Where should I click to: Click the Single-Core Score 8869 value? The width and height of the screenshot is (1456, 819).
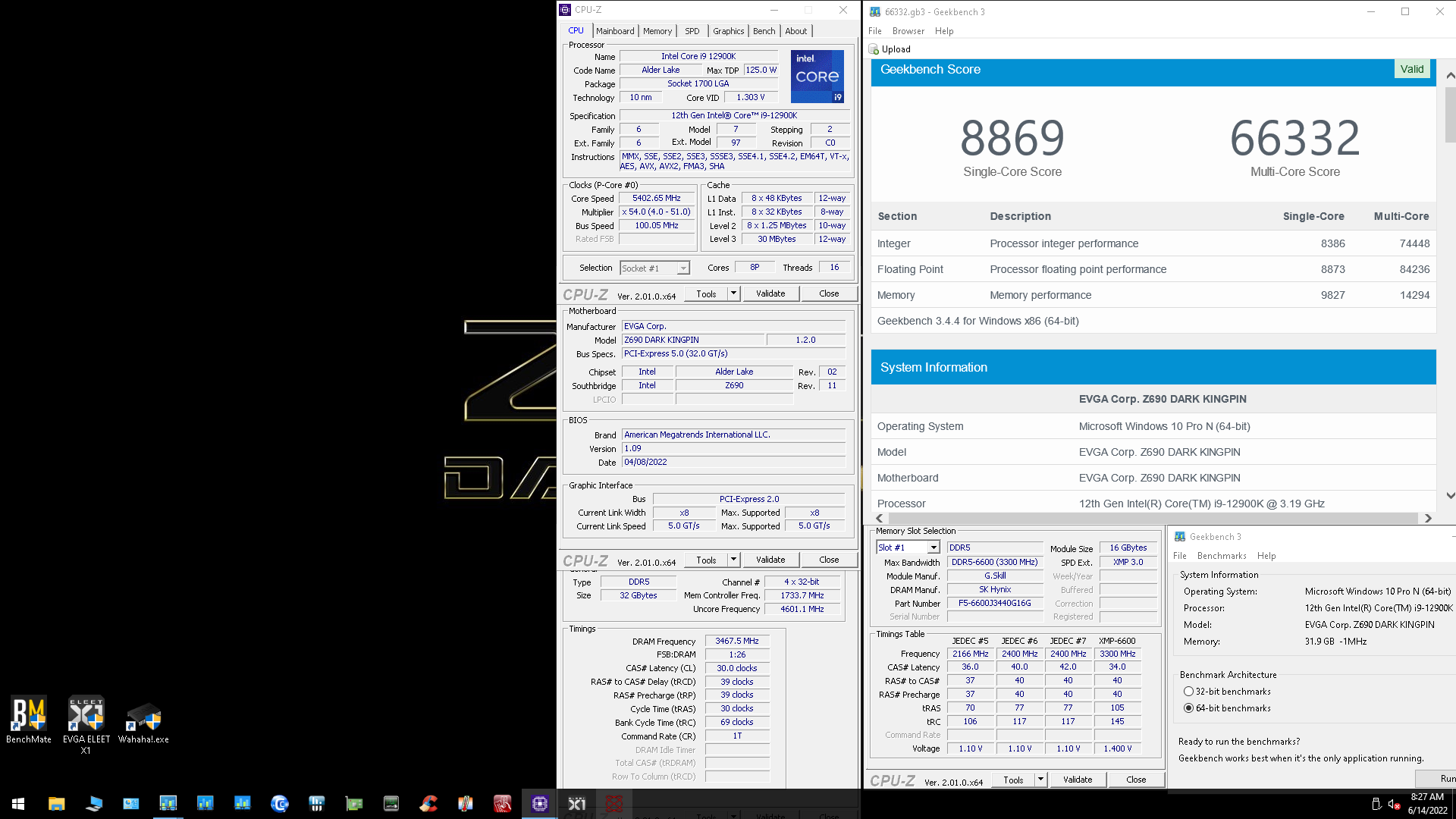[1012, 138]
